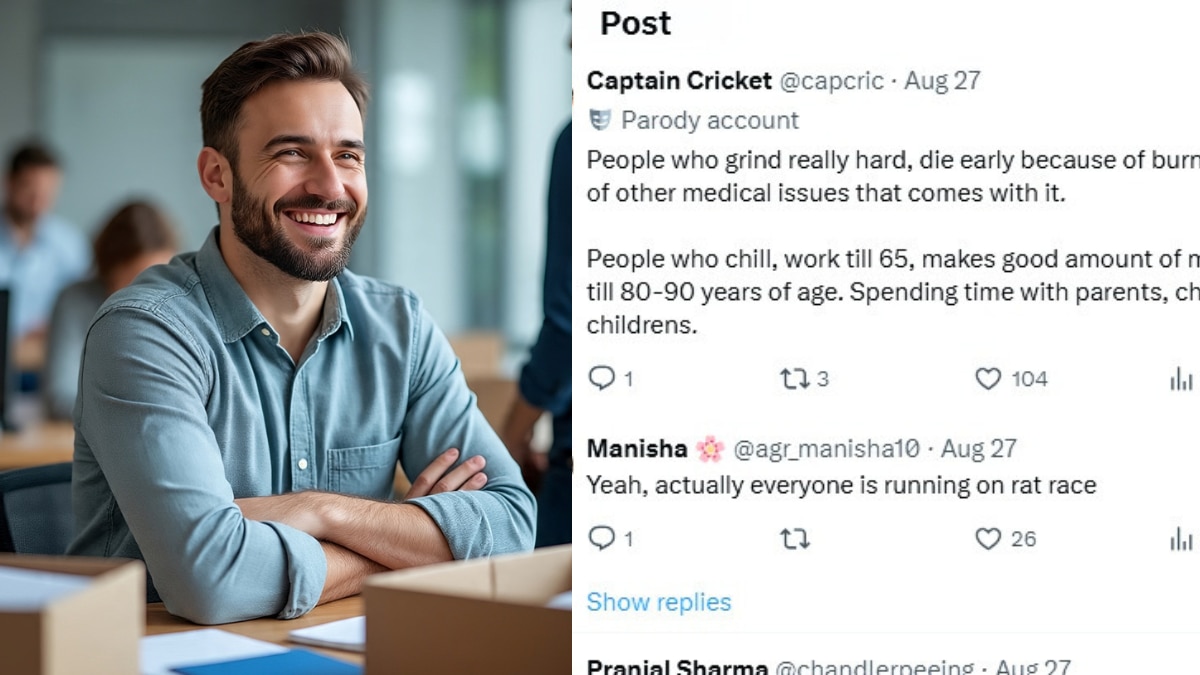Click the reply icon on Captain Cricket's post
Viewport: 1200px width, 675px height.
point(603,378)
